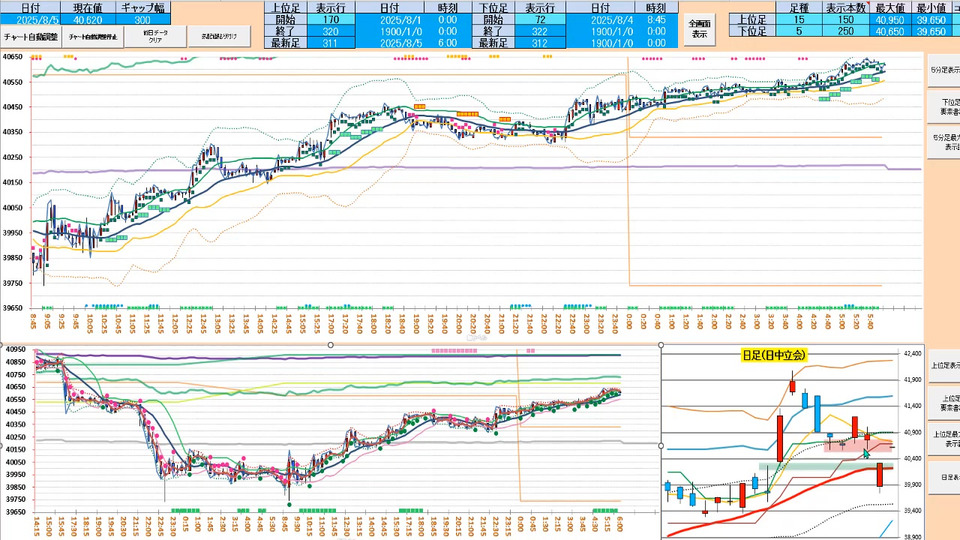Screen dimensions: 960x540
Task: Click the チャート自動調整 button
Action: tap(31, 37)
